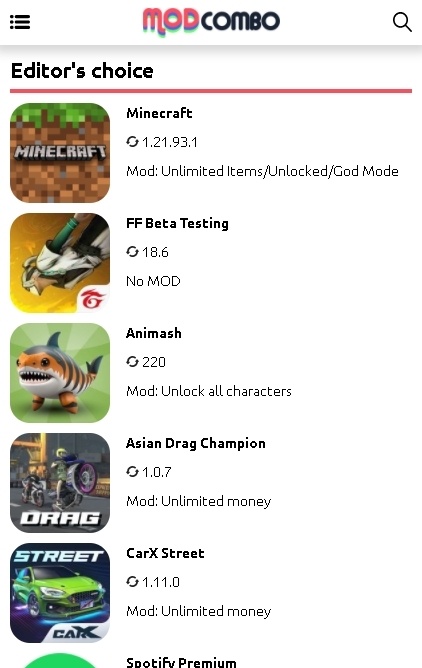Open the CarX Street app icon
Viewport: 422px width, 668px height.
tap(60, 593)
